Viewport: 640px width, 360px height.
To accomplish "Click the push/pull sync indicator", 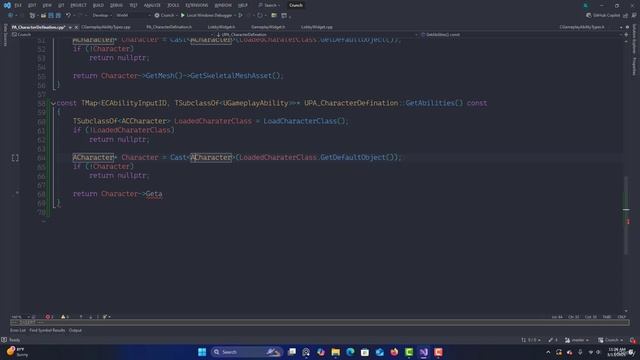I will pyautogui.click(x=531, y=340).
